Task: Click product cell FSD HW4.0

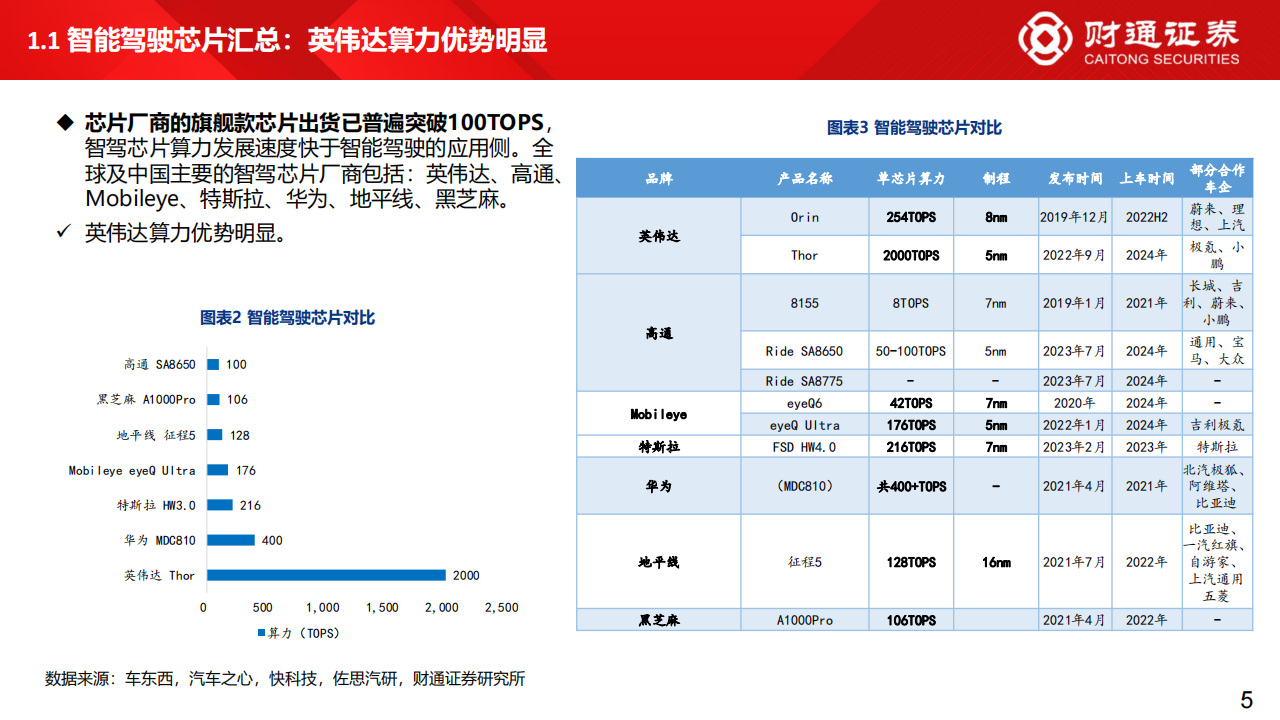Action: click(x=805, y=447)
